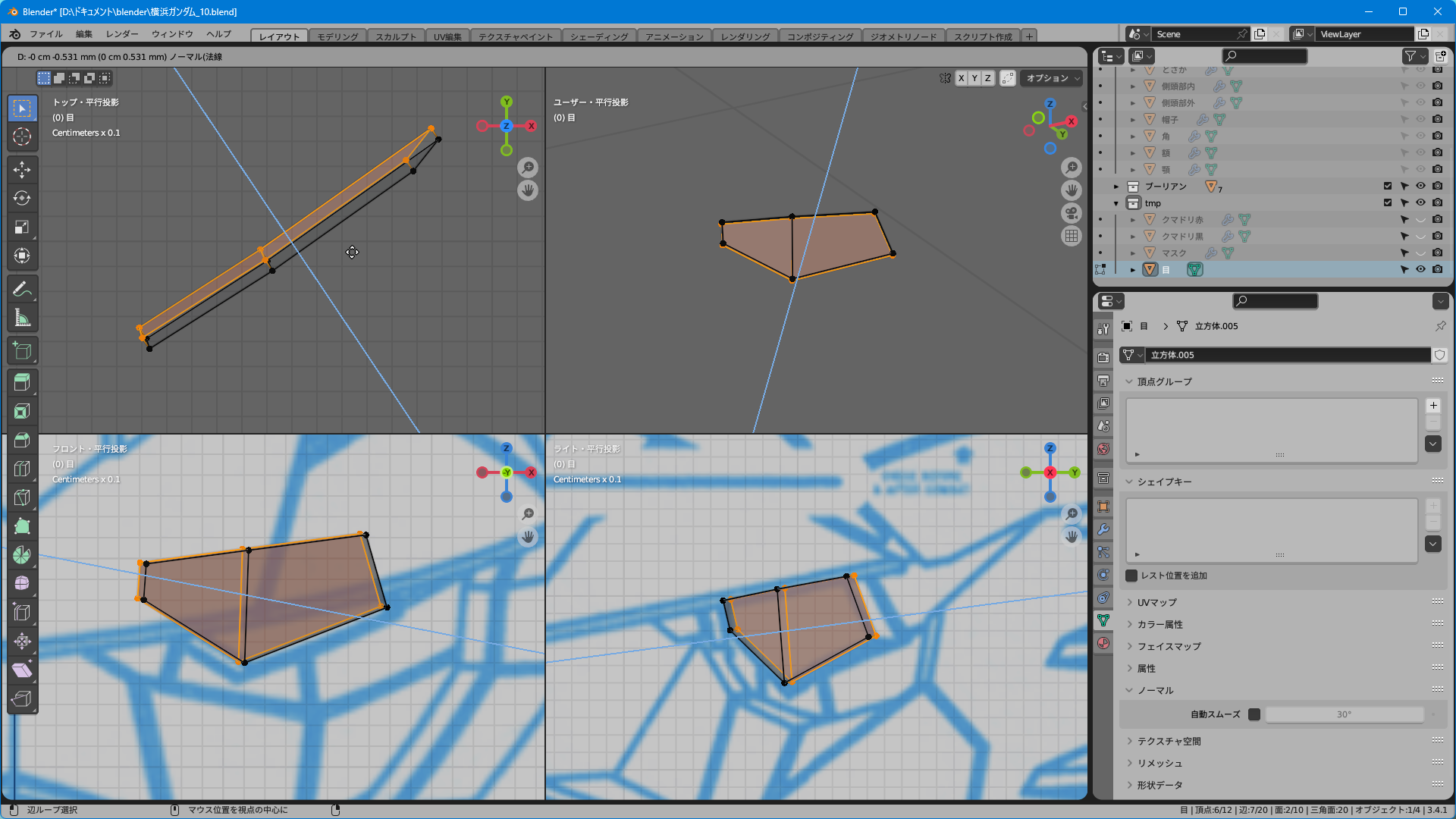The height and width of the screenshot is (819, 1456).
Task: Open the オプション dropdown in viewport header
Action: 1053,78
